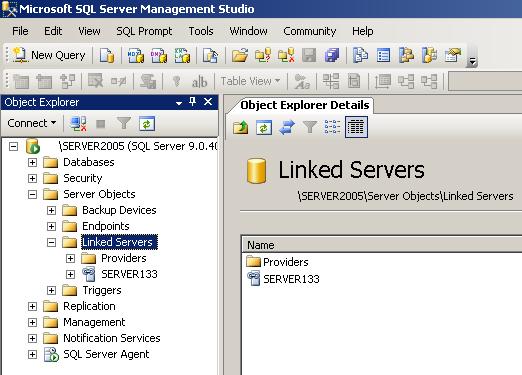The height and width of the screenshot is (375, 522).
Task: Select the Databases tree item
Action: click(89, 162)
